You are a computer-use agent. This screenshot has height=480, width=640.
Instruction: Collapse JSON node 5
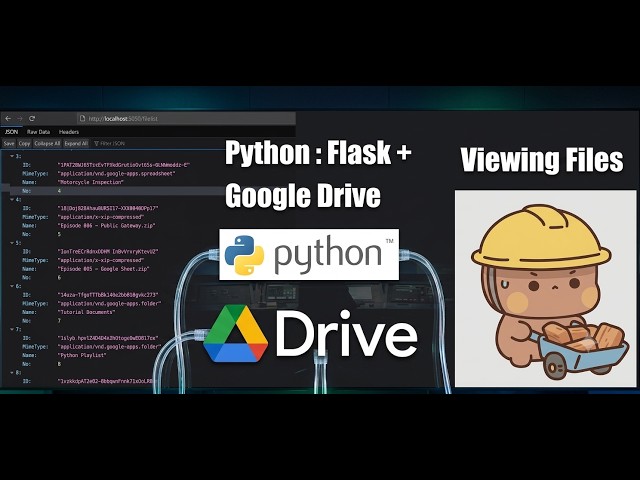point(12,243)
